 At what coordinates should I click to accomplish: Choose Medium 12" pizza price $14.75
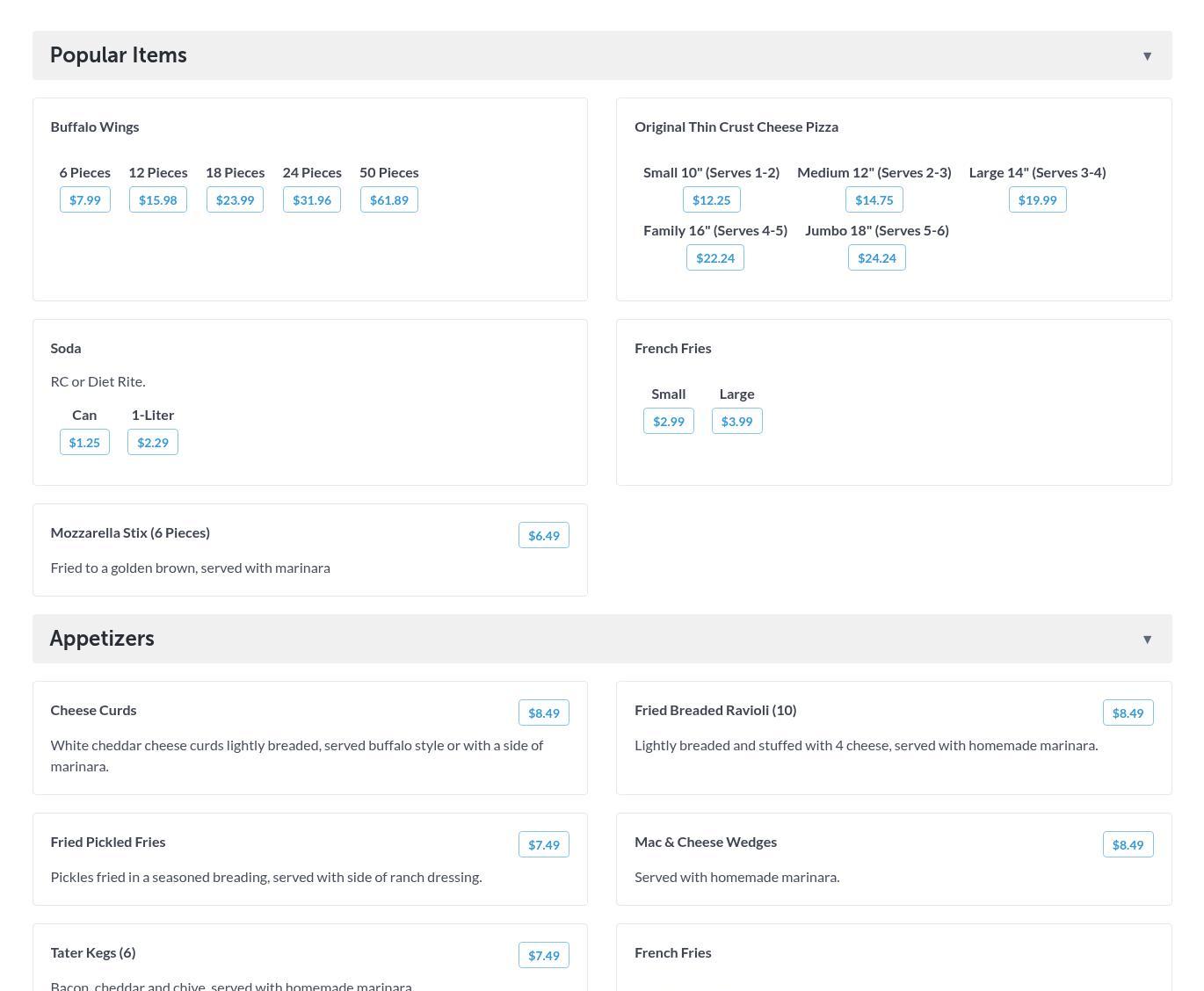874,200
